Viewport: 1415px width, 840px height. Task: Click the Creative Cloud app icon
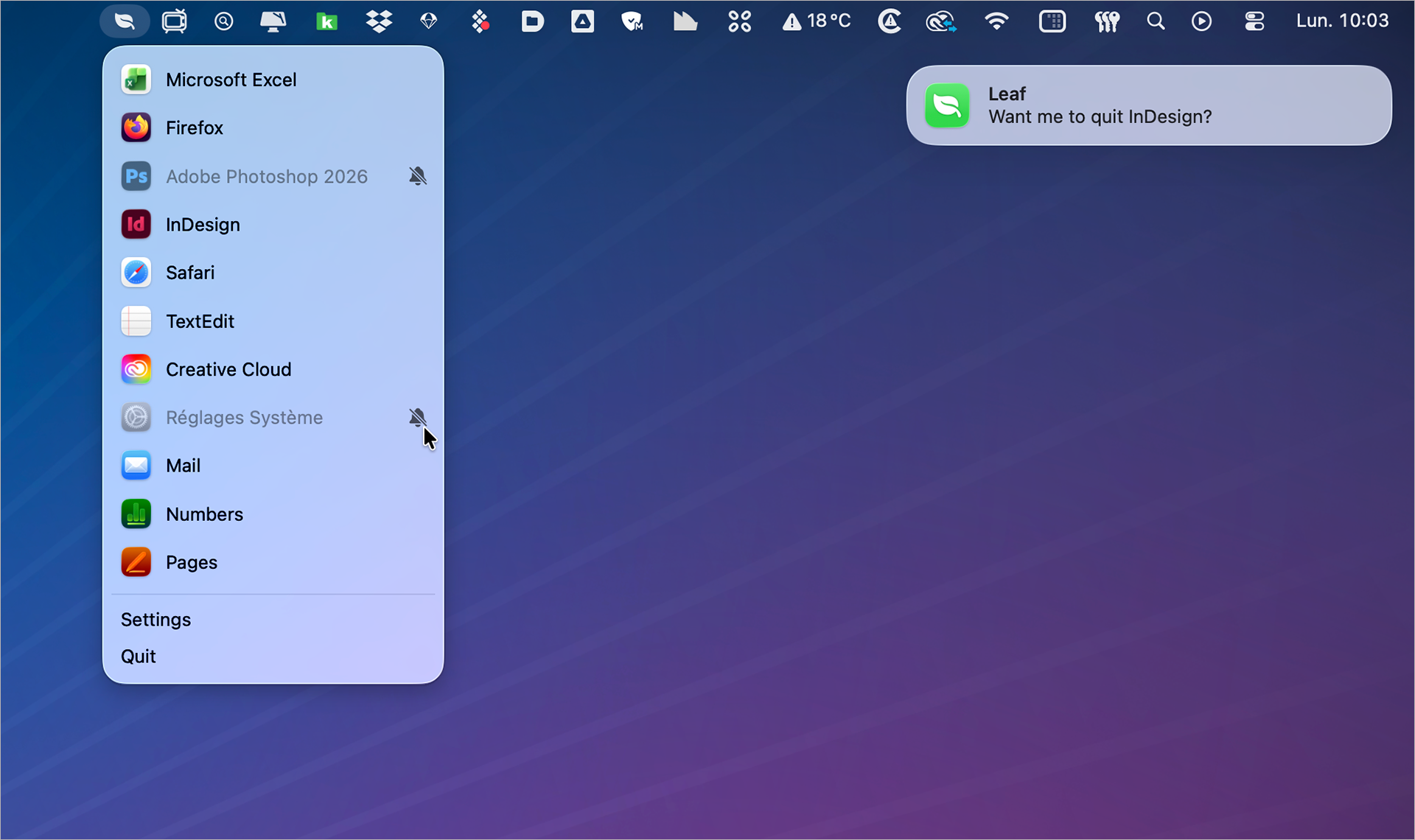click(x=136, y=369)
